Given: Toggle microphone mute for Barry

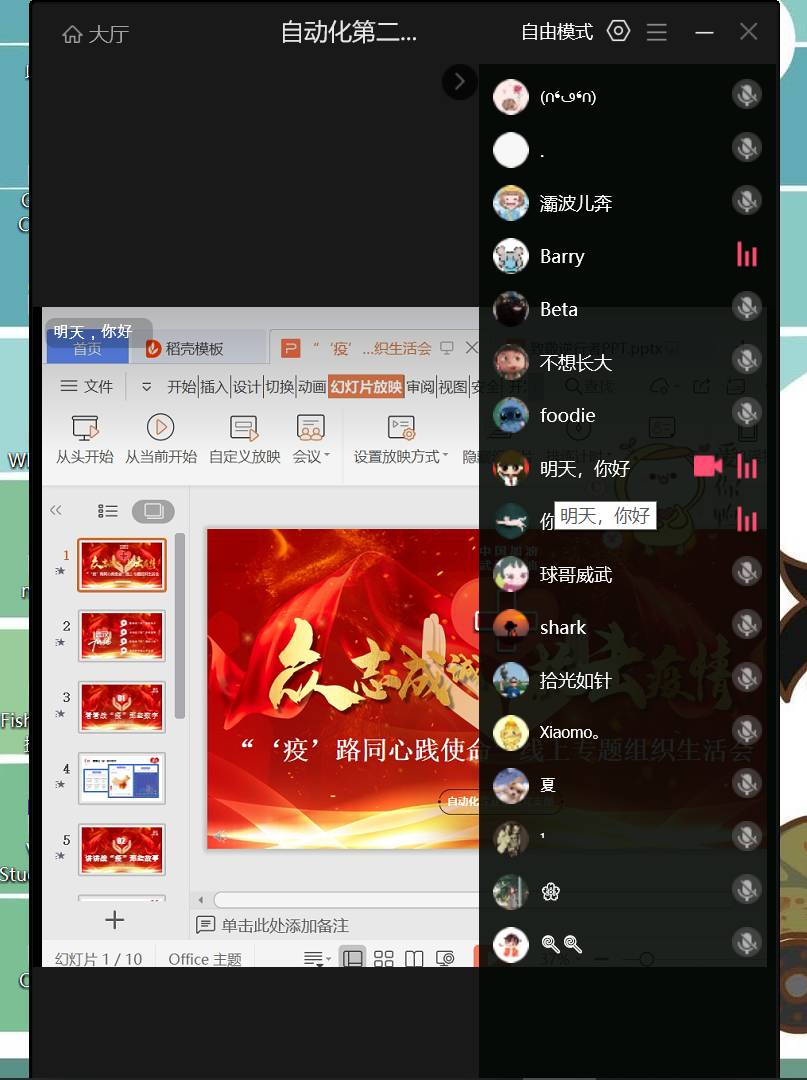Looking at the screenshot, I should click(x=746, y=255).
